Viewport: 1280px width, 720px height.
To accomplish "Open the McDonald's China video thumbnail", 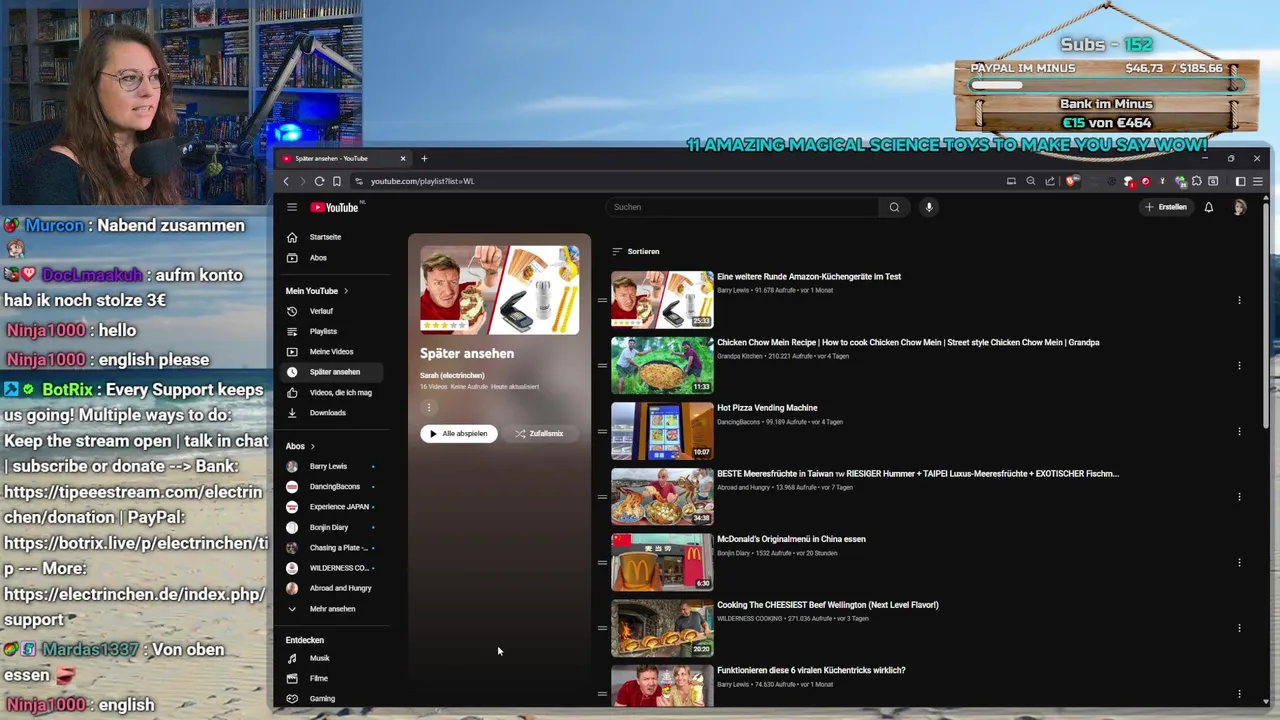I will coord(662,562).
